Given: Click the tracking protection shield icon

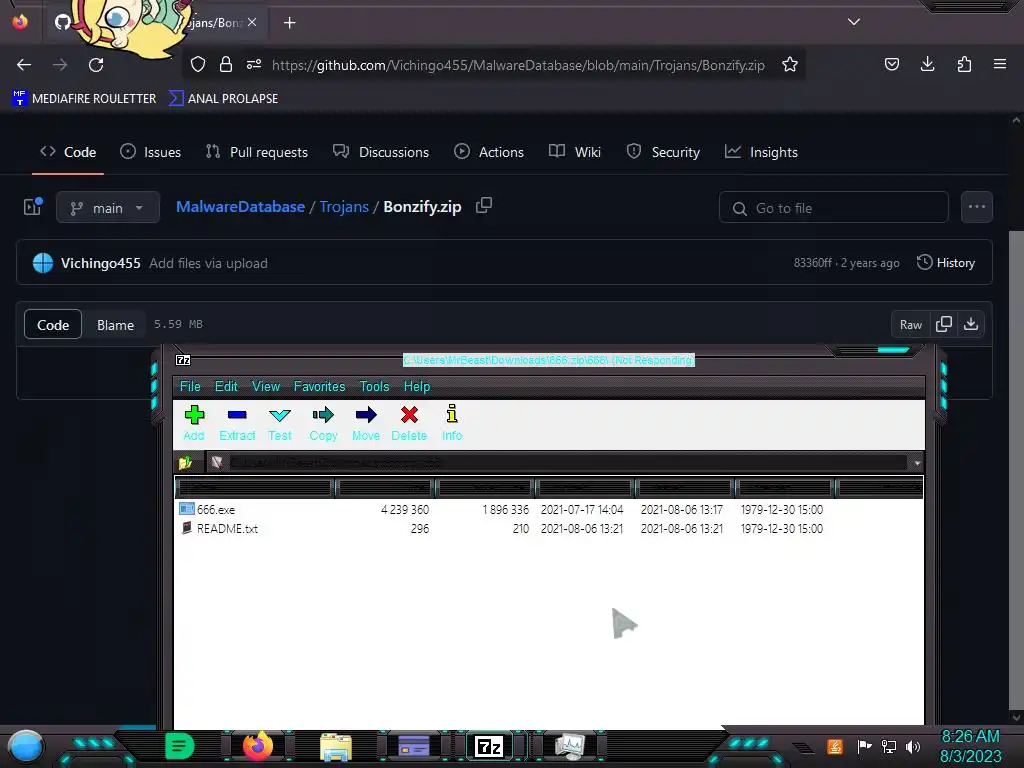Looking at the screenshot, I should tap(198, 64).
